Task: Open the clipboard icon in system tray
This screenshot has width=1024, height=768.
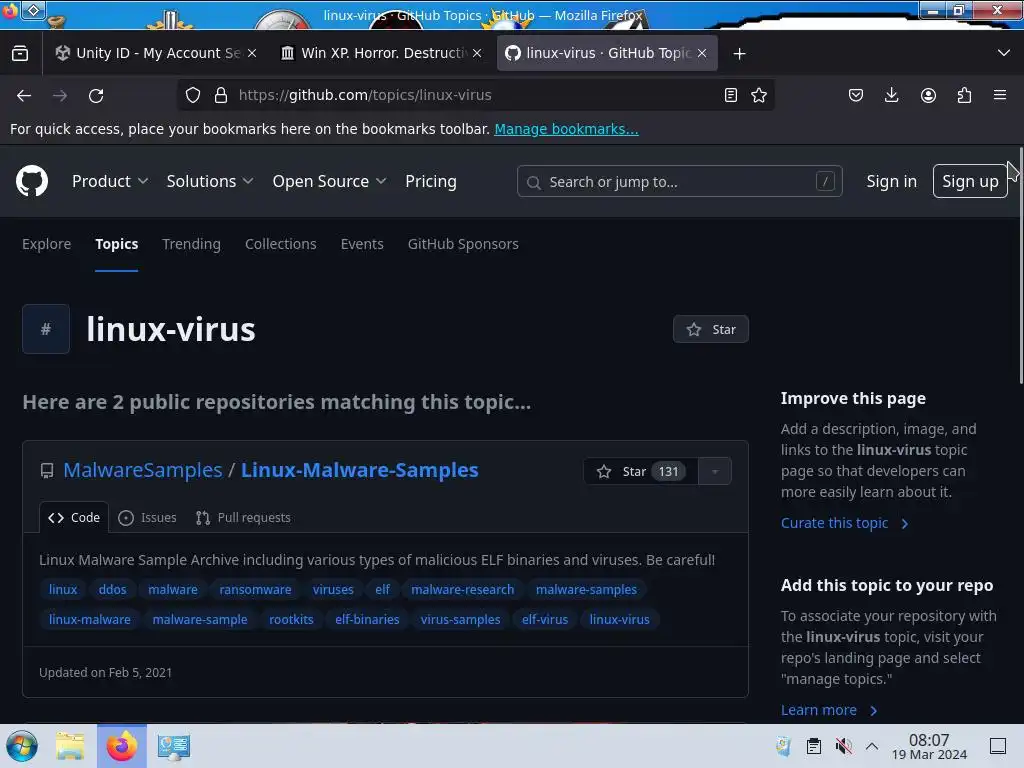Action: pyautogui.click(x=813, y=746)
